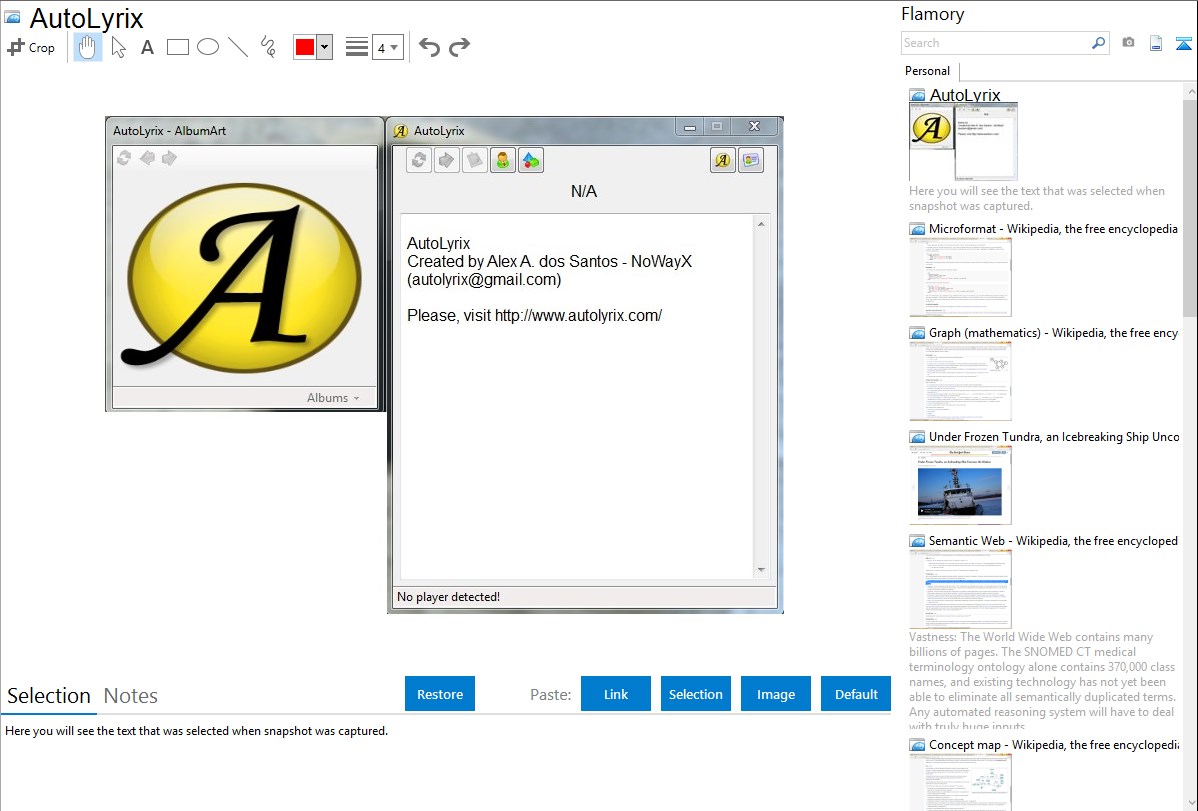Open the Semantic Web snapshot title
Image resolution: width=1198 pixels, height=811 pixels.
coord(1053,540)
